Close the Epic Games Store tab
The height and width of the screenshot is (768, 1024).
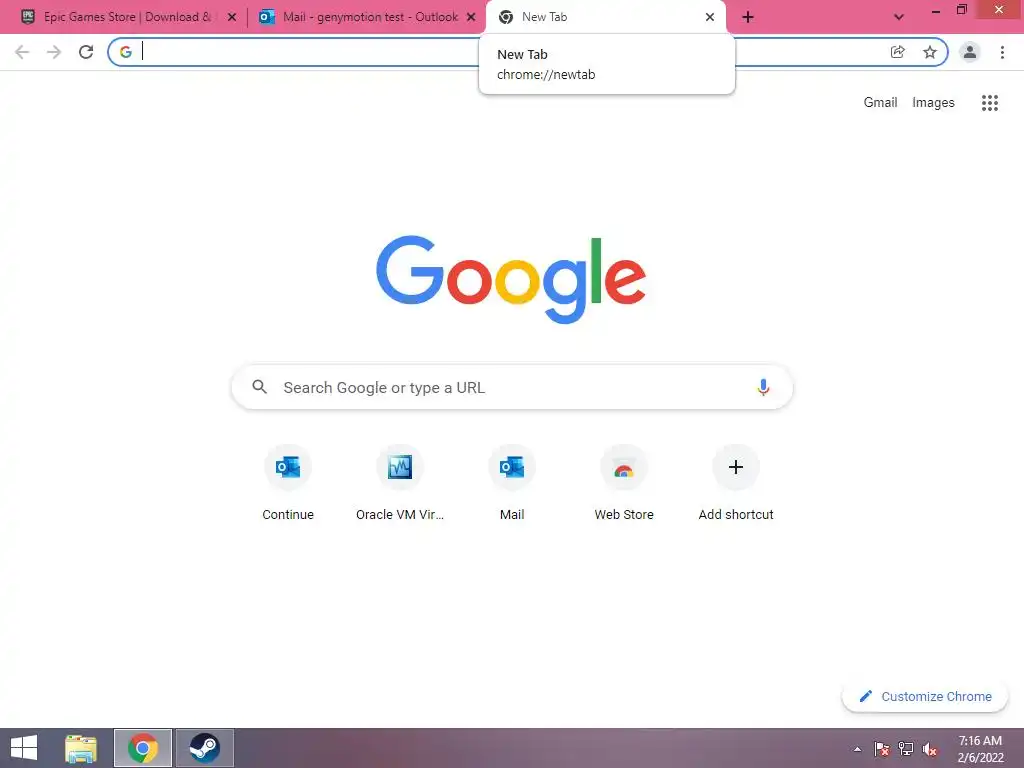pyautogui.click(x=232, y=18)
